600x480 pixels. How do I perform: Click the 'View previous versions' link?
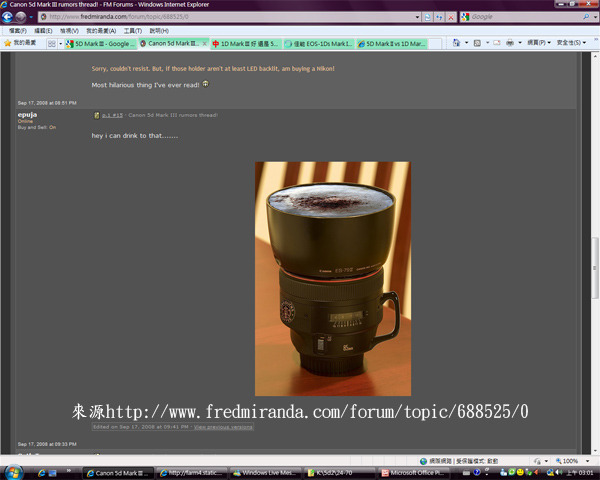(223, 427)
